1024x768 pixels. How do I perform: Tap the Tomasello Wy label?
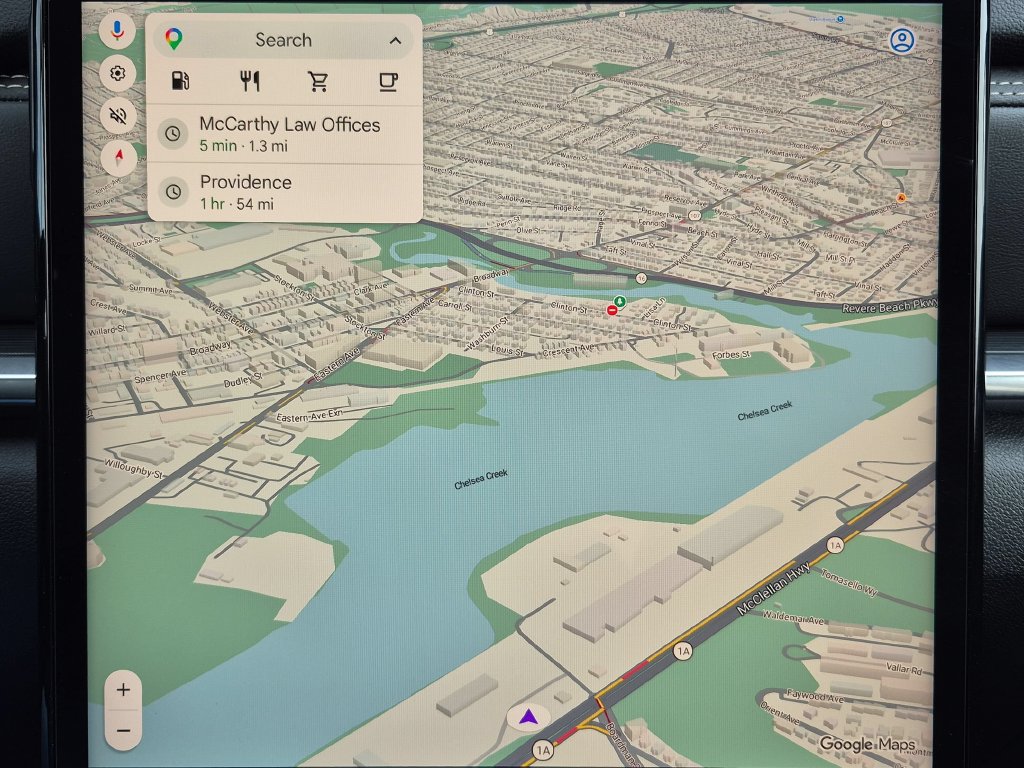coord(849,583)
